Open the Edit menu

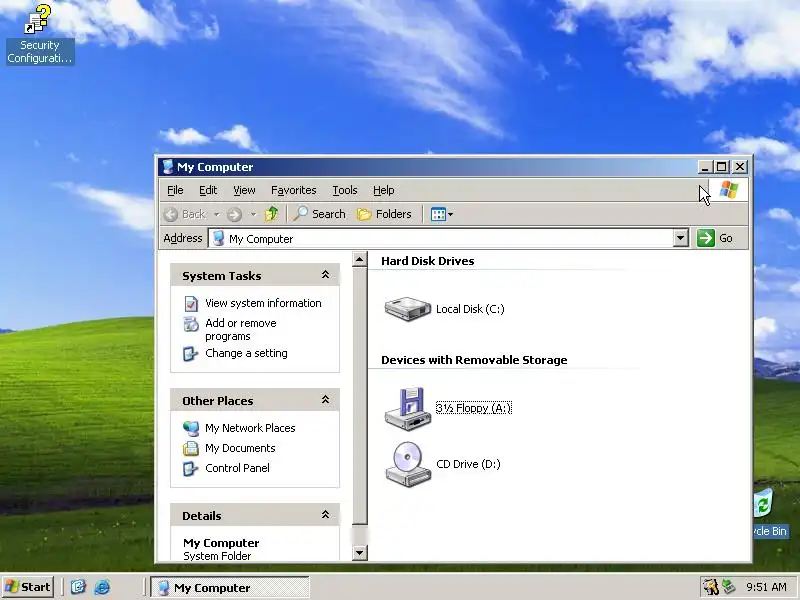point(208,190)
